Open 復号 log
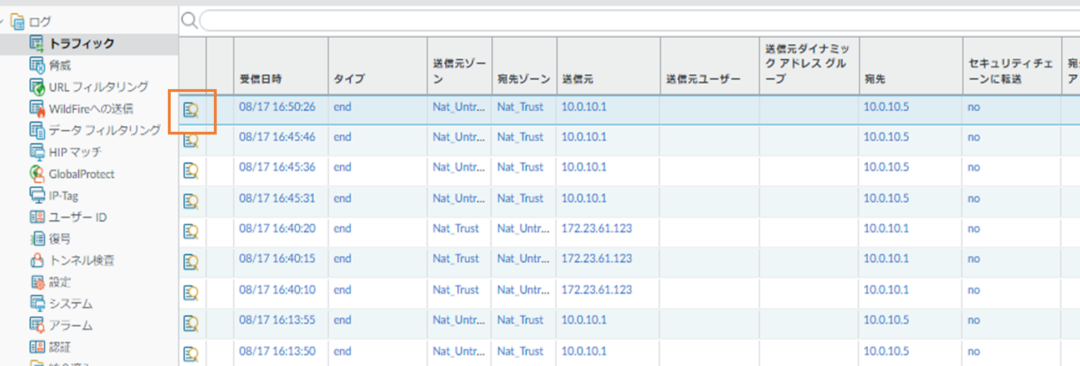 (x=61, y=238)
